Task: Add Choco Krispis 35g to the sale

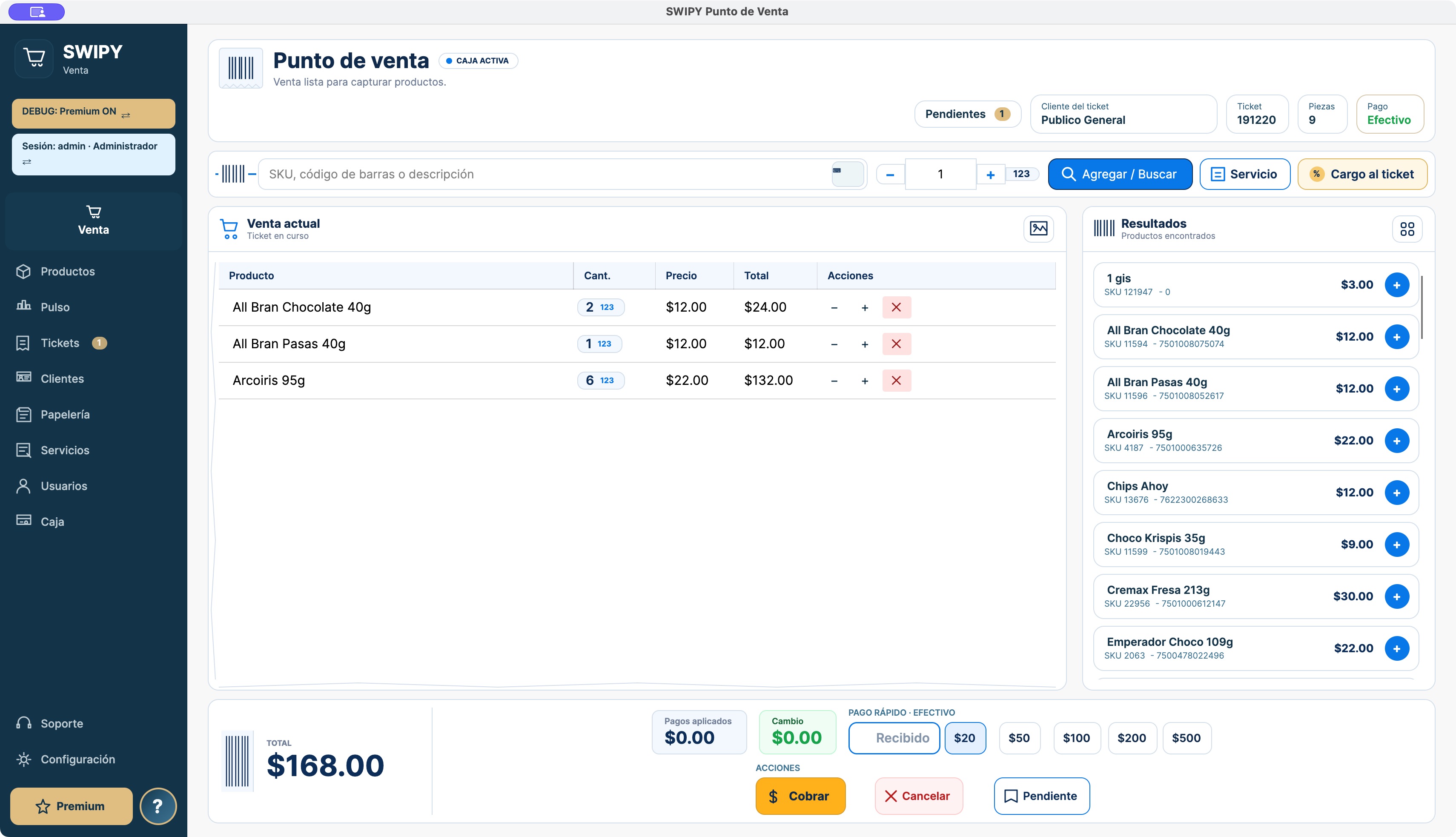Action: click(1397, 545)
